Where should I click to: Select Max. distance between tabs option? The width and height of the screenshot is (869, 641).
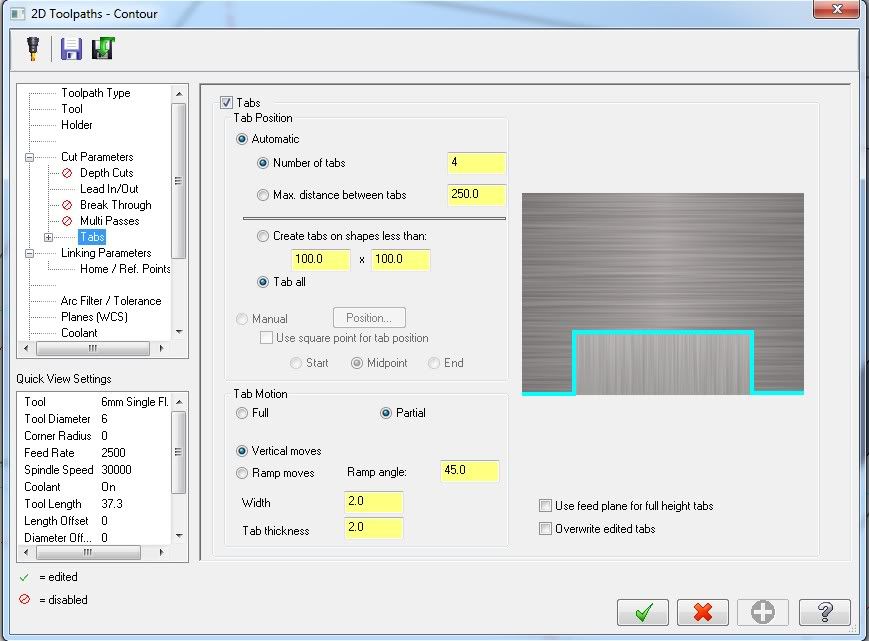(x=263, y=195)
